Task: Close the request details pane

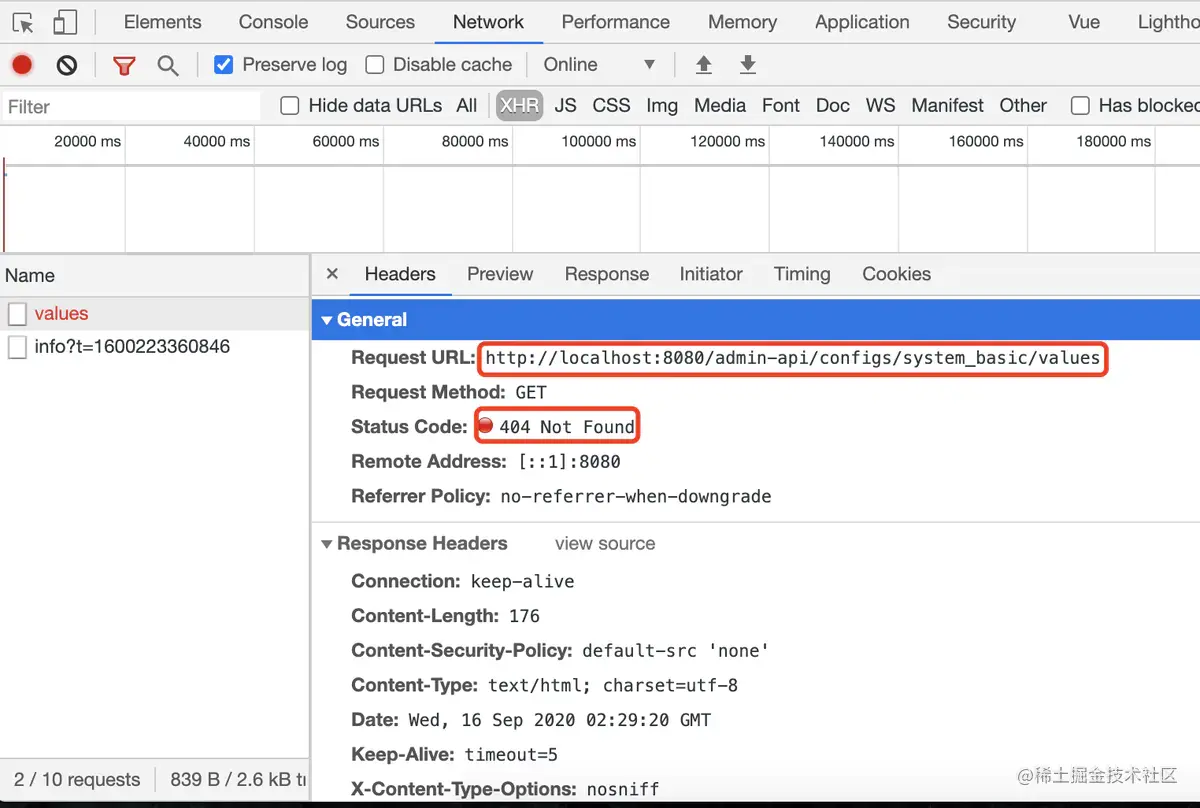Action: coord(332,274)
